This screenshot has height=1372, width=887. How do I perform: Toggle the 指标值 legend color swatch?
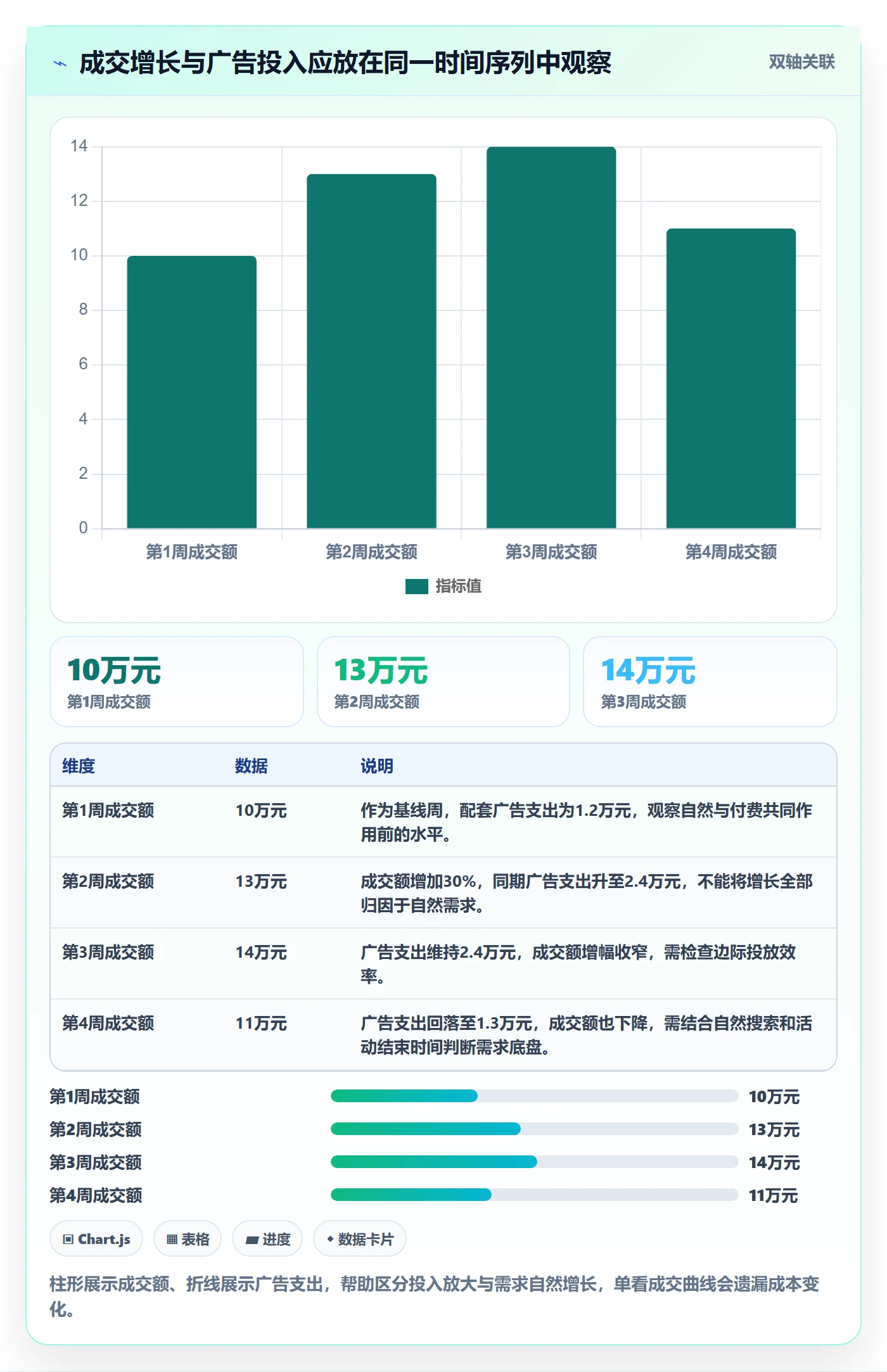coord(416,587)
